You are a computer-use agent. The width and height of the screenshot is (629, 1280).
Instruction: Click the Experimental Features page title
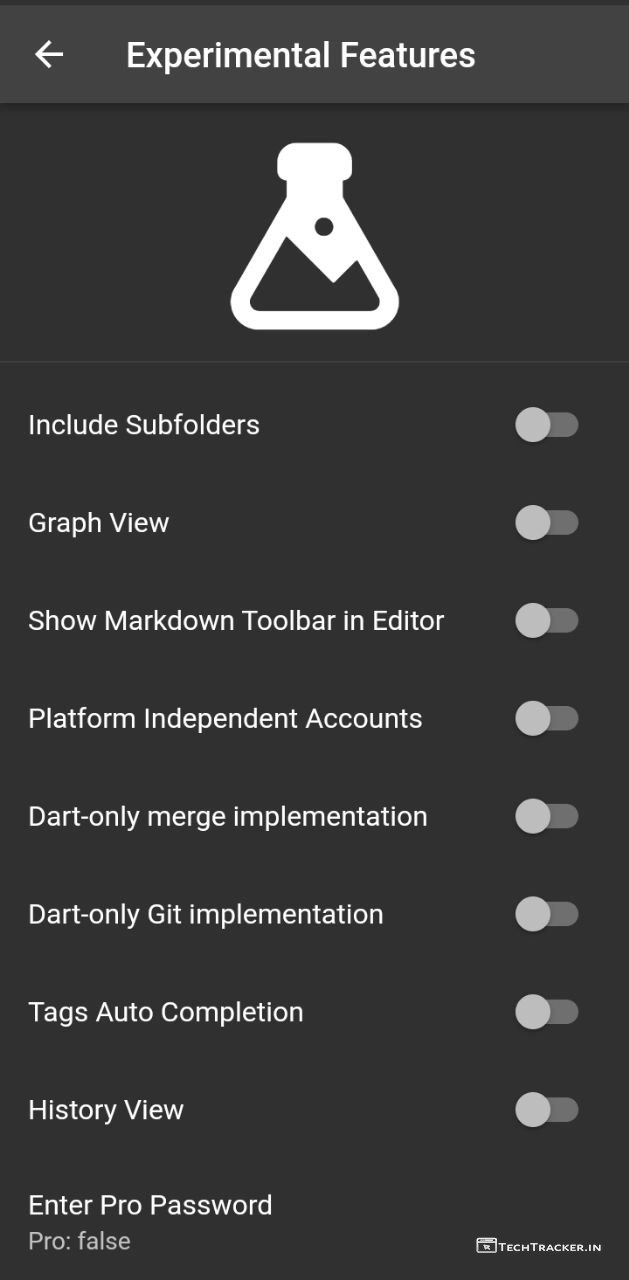point(300,55)
